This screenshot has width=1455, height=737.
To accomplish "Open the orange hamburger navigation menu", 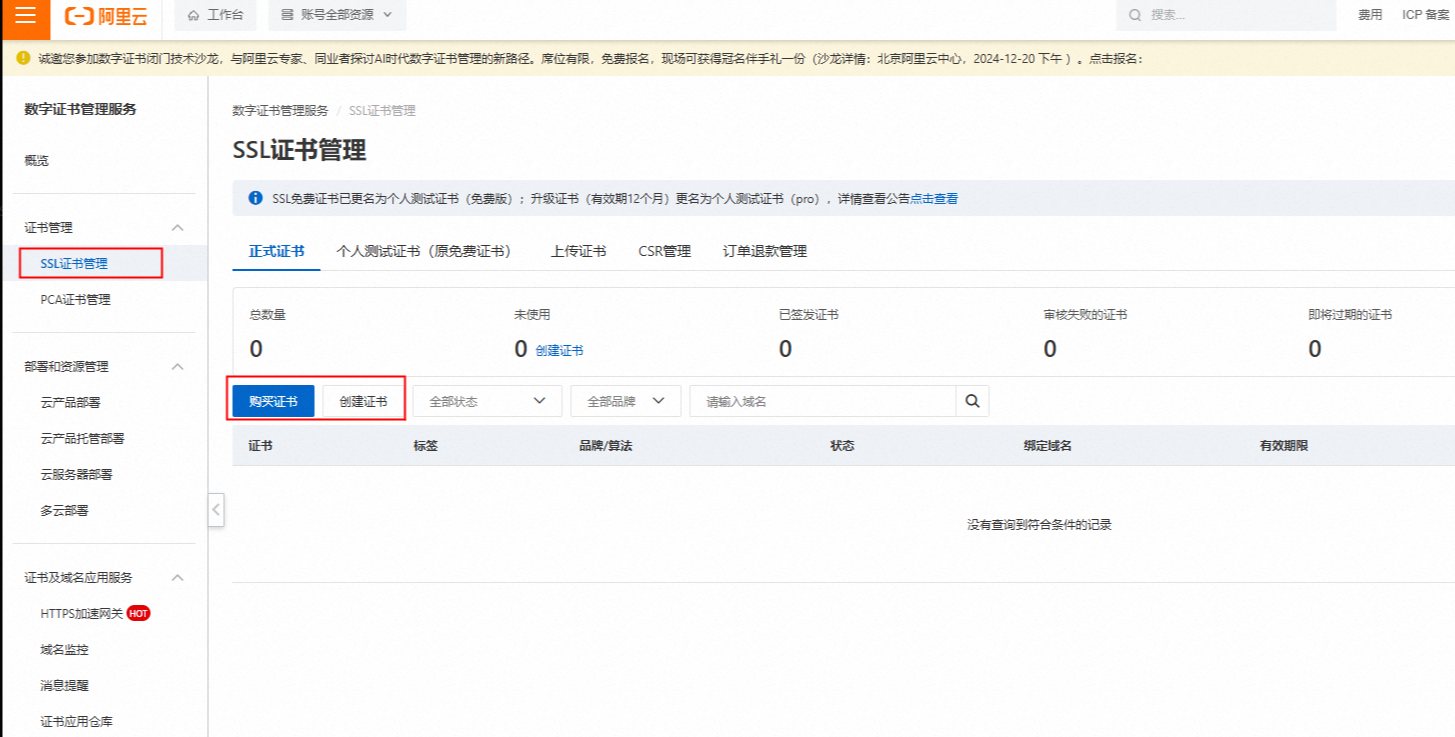I will (25, 15).
